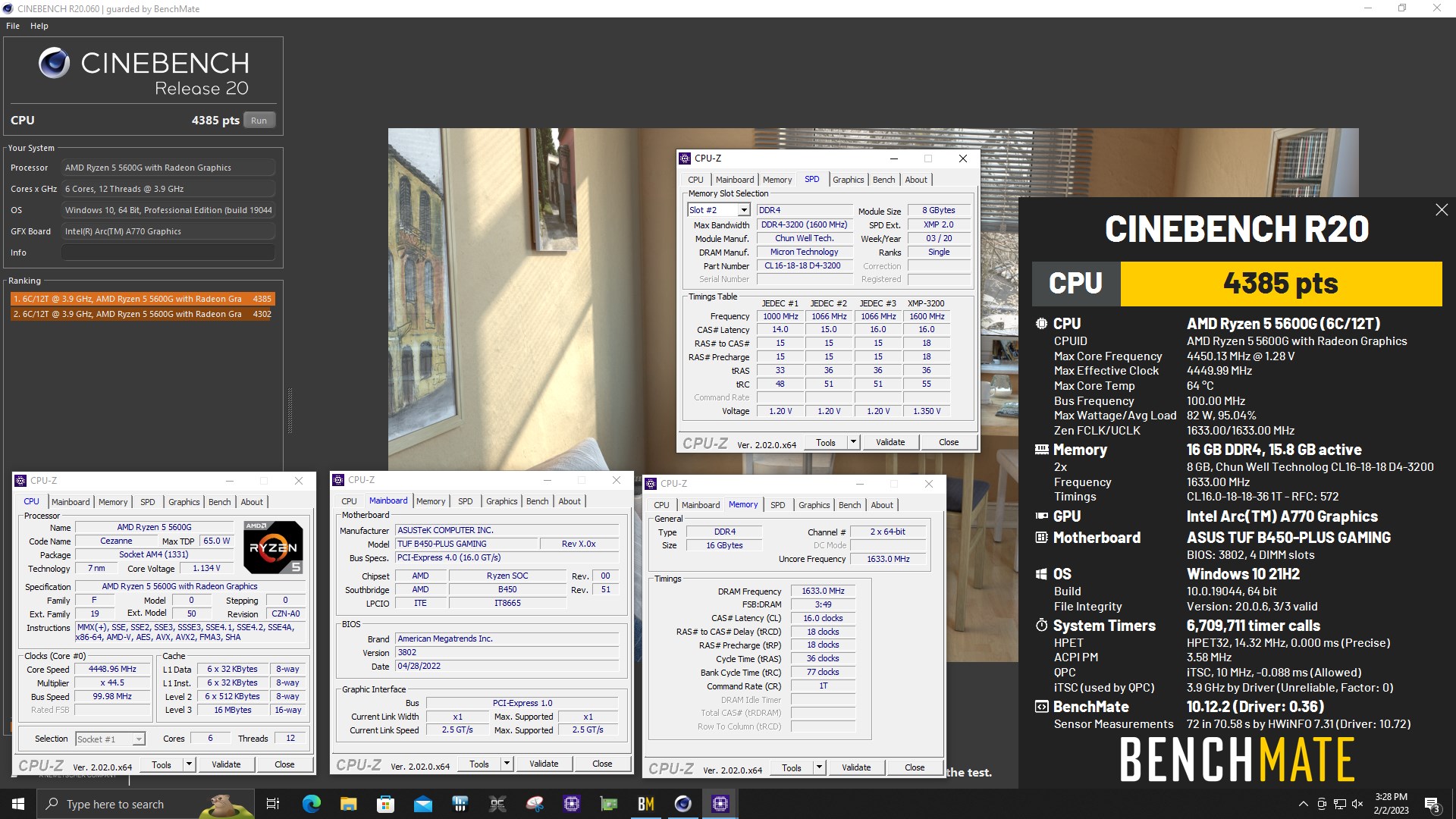
Task: Click the muted volume tray icon
Action: 1357,804
